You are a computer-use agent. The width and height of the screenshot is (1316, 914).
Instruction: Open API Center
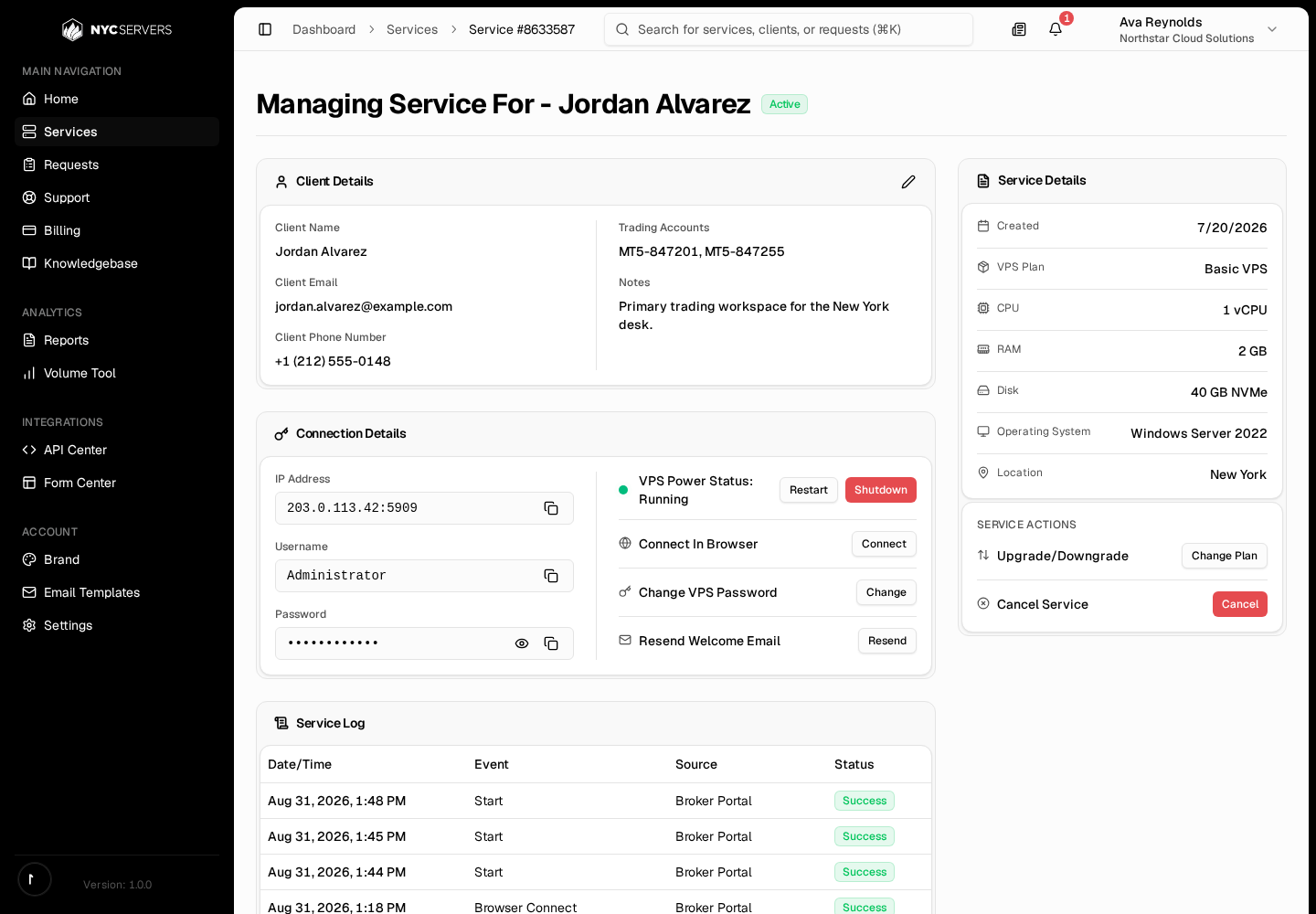coord(117,450)
